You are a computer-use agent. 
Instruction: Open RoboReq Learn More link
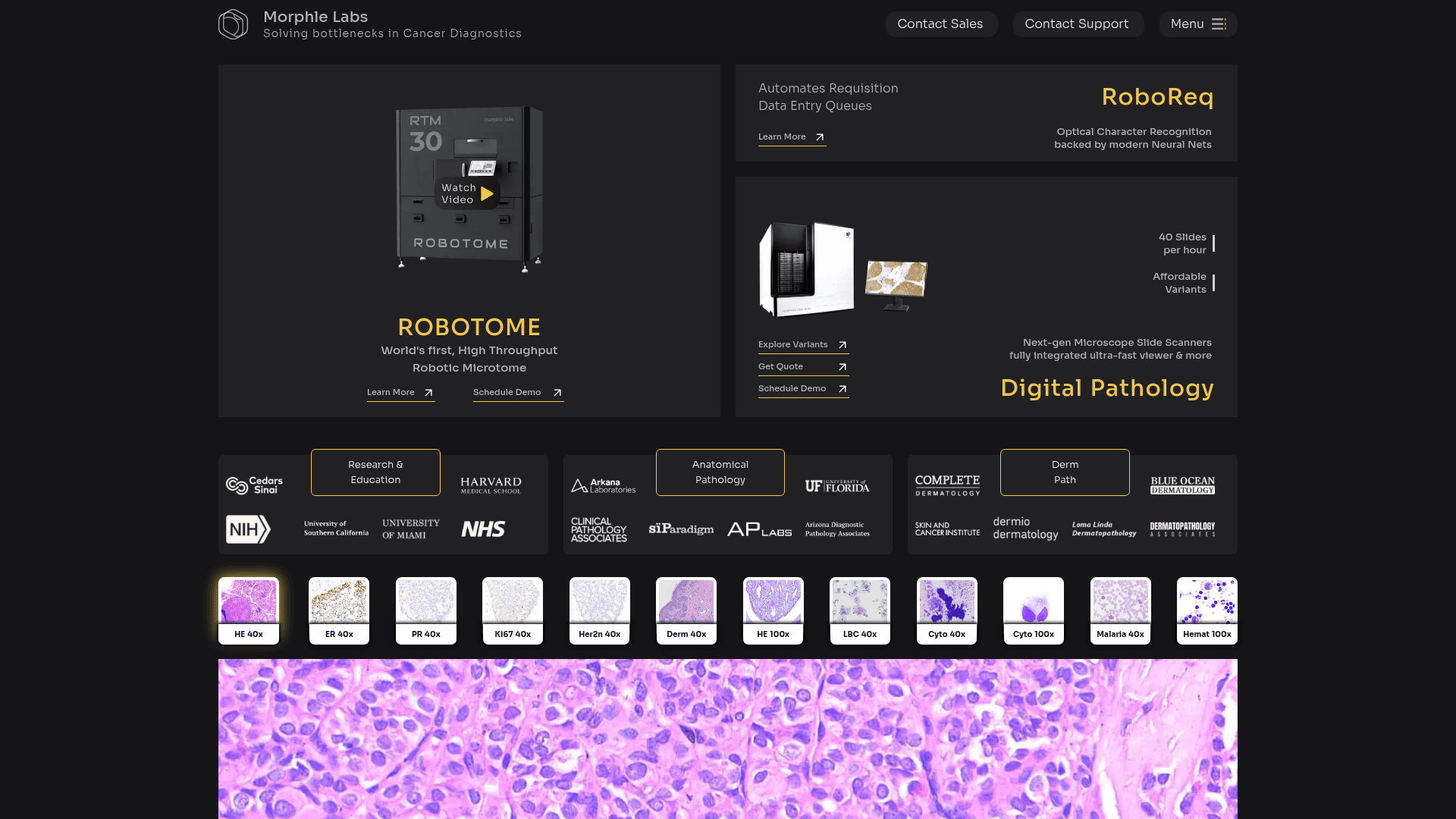tap(792, 137)
